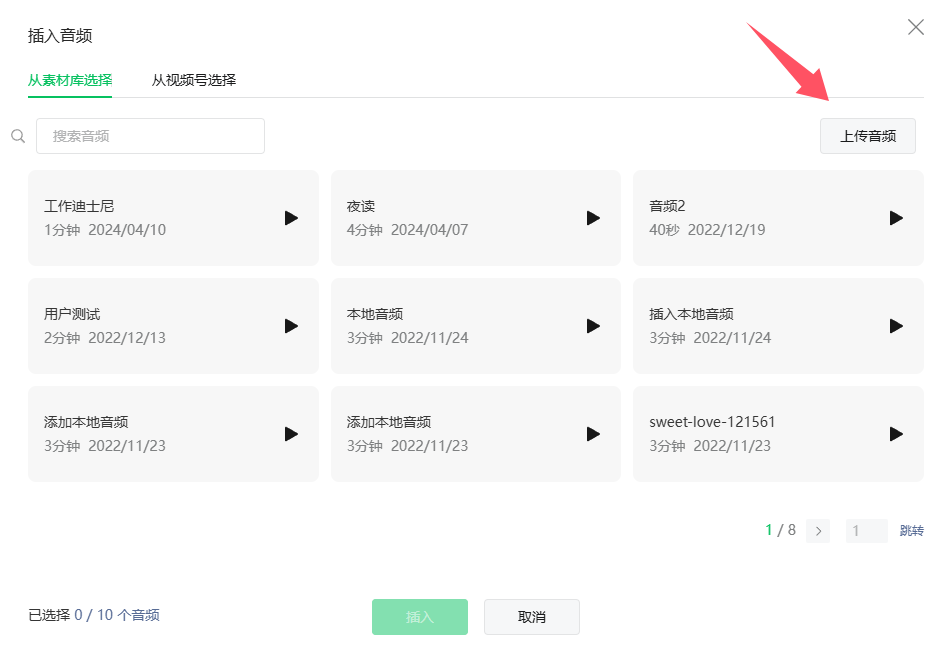Screen dimensions: 949x651
Task: Select the 从素材库选择 tab
Action: click(70, 80)
